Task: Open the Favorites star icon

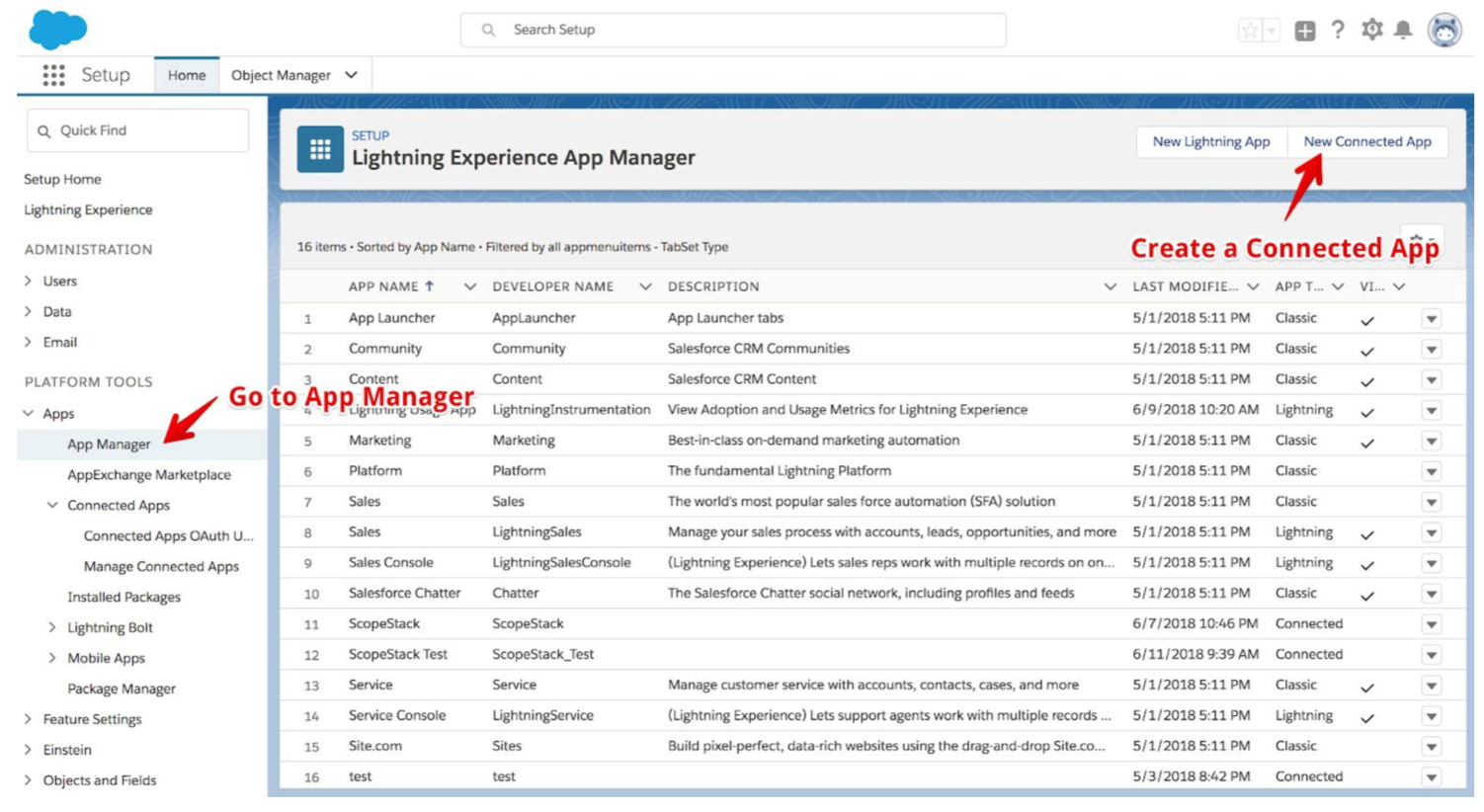Action: point(1250,31)
